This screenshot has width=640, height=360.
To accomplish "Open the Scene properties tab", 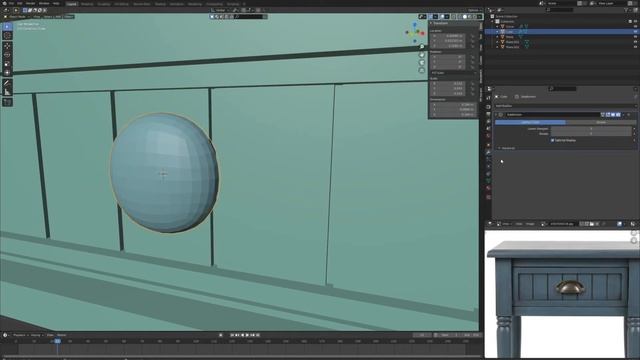I will [x=488, y=128].
